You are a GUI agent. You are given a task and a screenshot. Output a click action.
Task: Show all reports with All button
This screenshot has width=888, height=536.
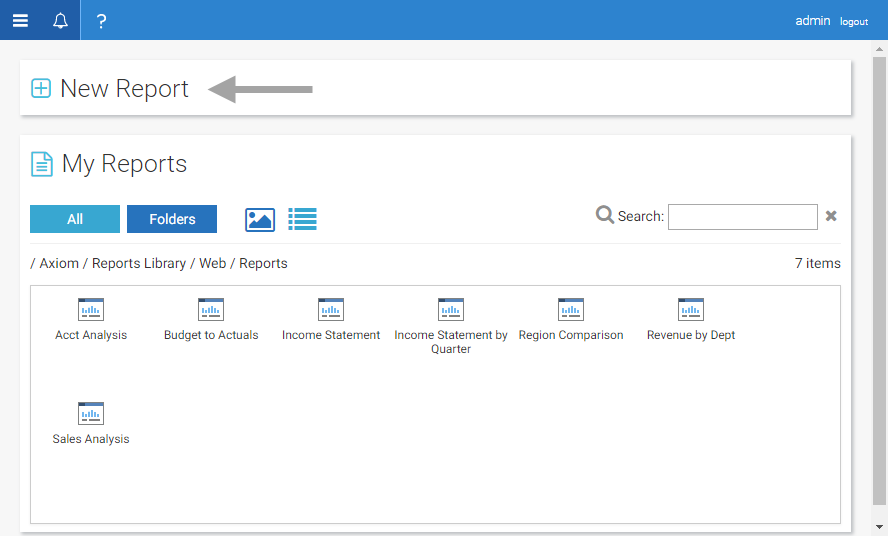(75, 219)
